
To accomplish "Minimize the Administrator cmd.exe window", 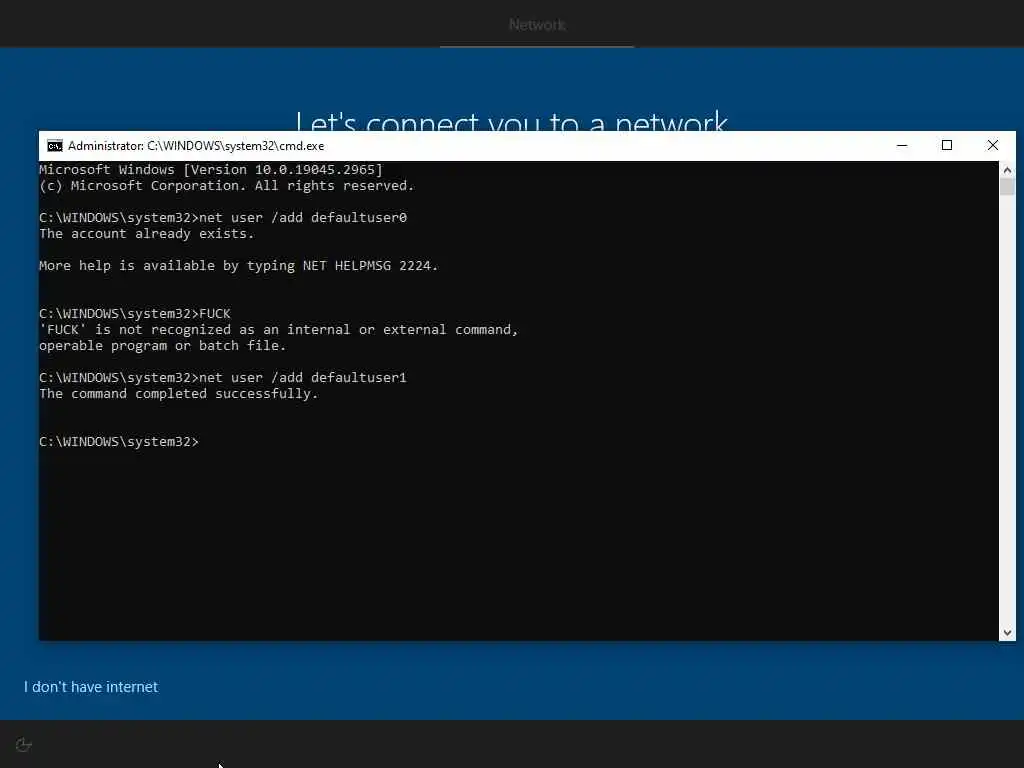I will (902, 146).
